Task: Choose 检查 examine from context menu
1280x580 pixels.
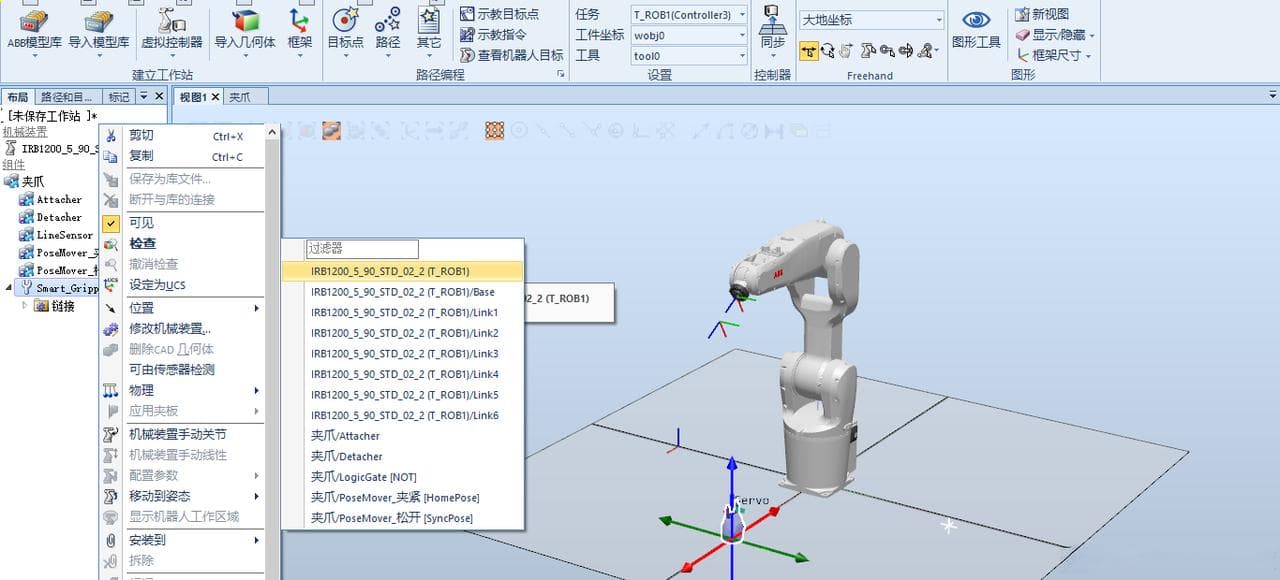Action: click(x=182, y=243)
